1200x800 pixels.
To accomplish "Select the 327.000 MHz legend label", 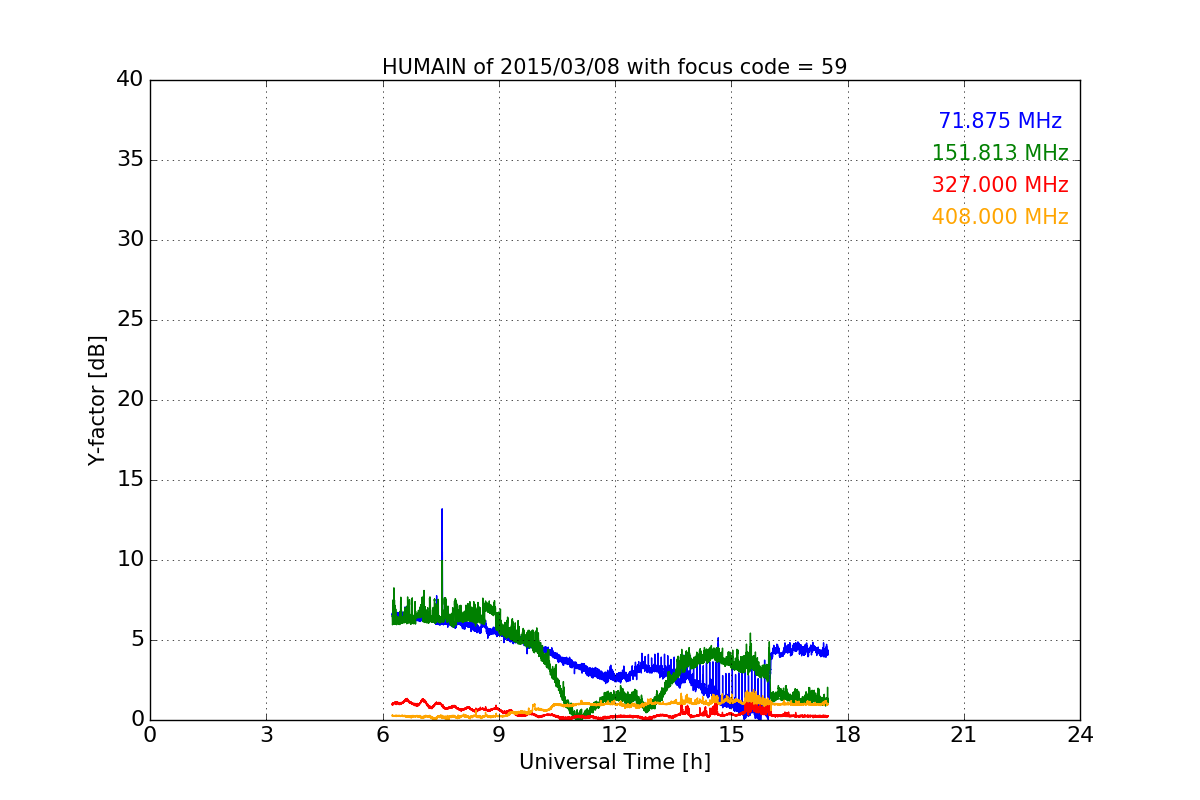I will pyautogui.click(x=1000, y=185).
